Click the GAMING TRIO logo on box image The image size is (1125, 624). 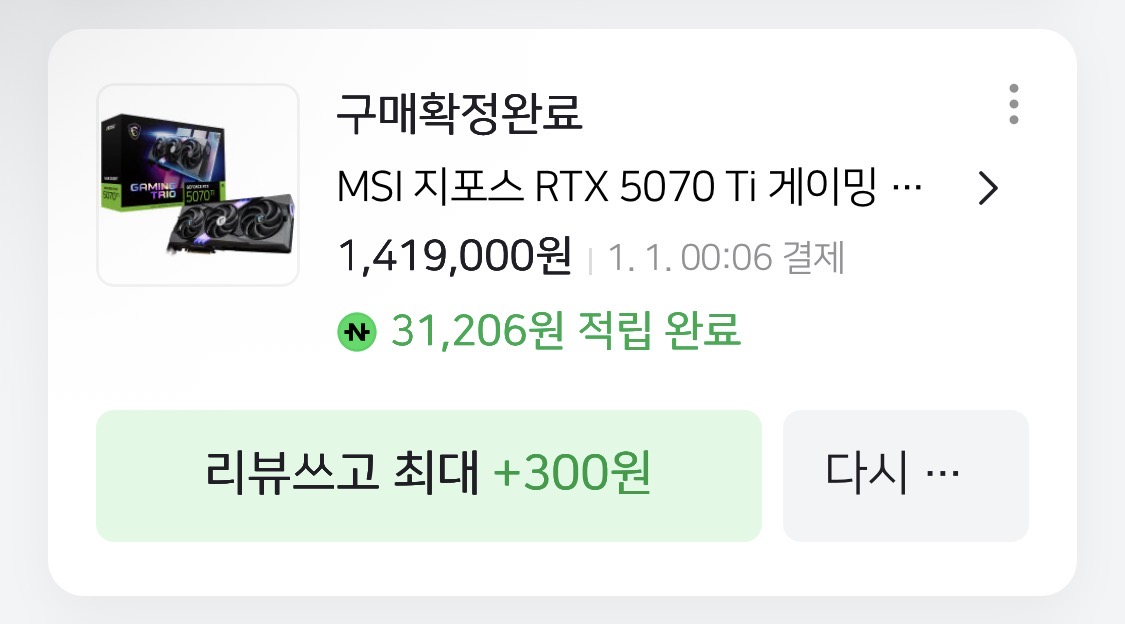tap(152, 190)
